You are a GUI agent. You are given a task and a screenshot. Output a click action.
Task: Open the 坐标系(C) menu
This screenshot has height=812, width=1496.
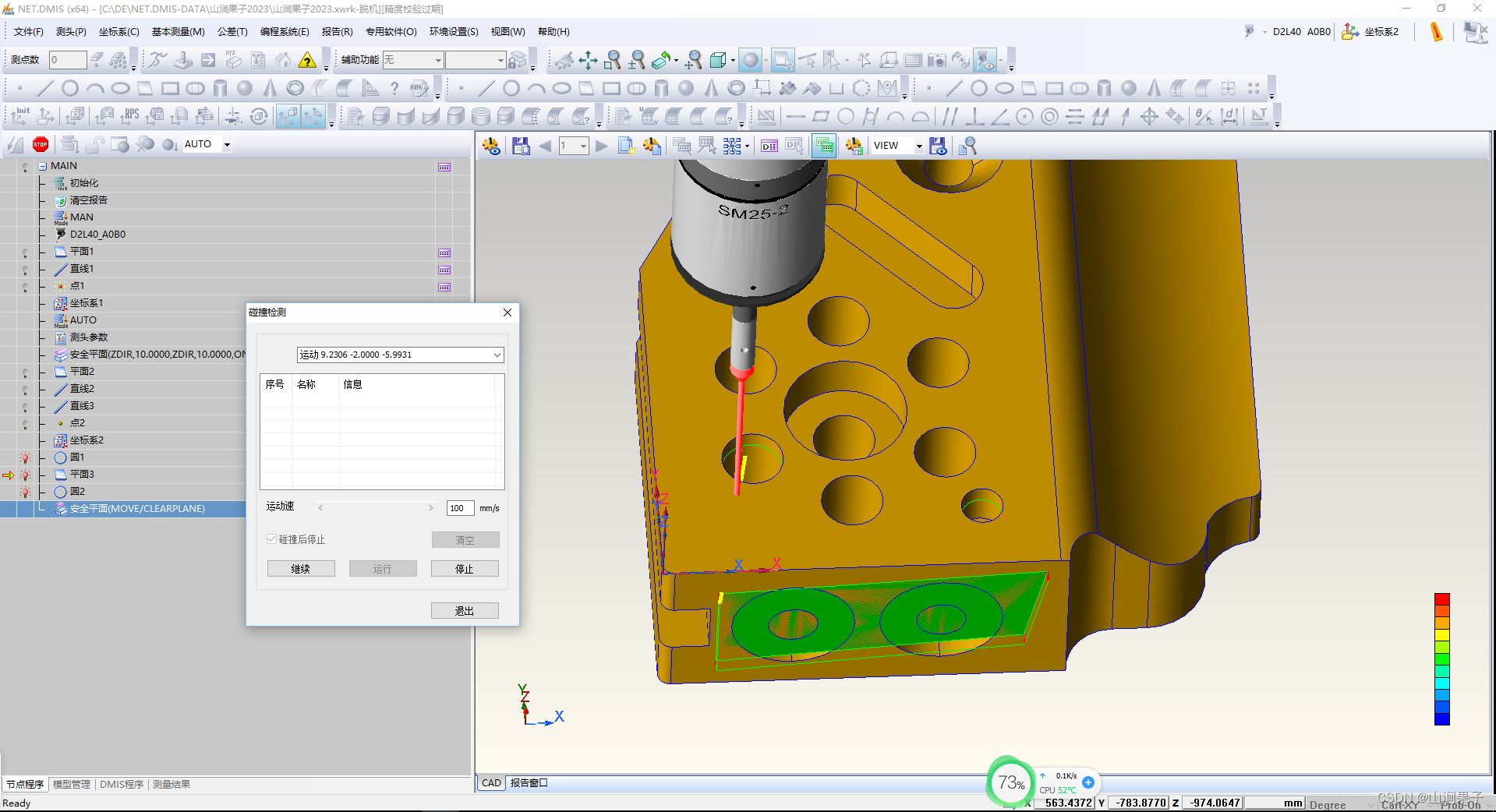click(x=118, y=32)
